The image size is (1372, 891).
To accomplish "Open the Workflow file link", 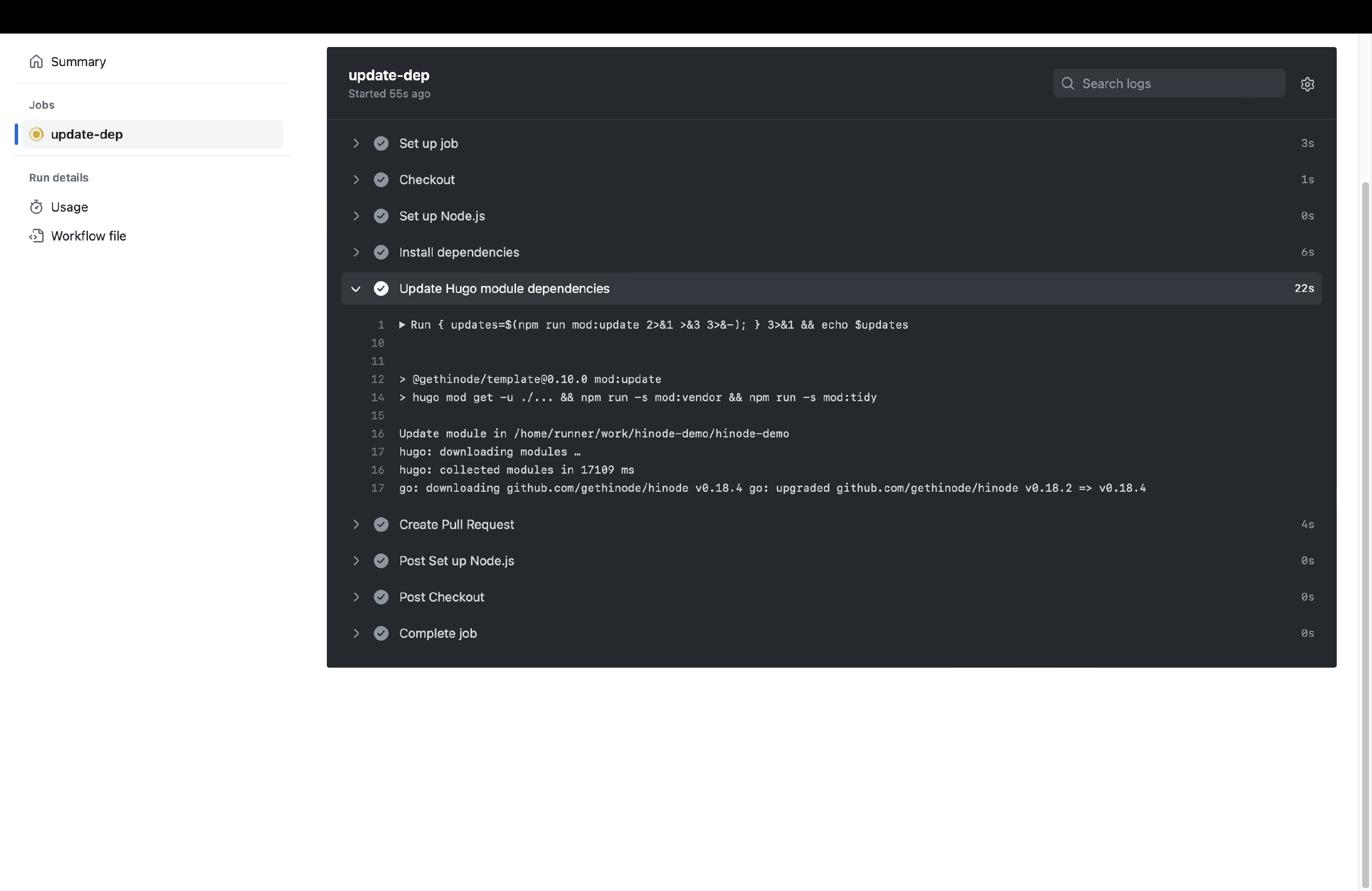I will [88, 236].
